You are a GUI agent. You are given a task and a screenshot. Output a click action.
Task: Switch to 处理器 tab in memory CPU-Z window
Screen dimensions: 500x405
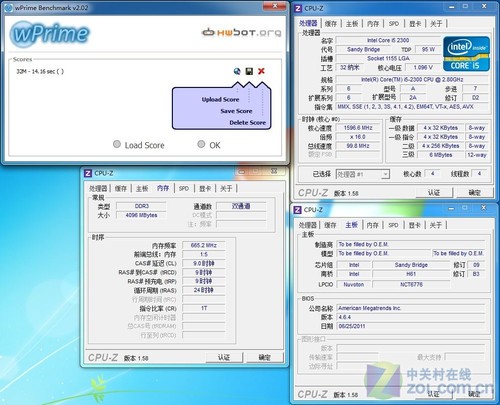point(98,188)
